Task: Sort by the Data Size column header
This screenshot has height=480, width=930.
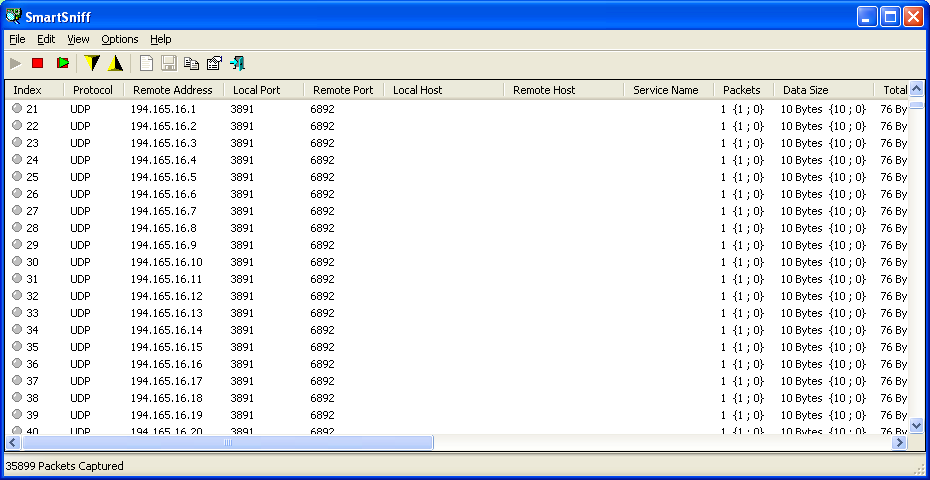Action: click(823, 90)
